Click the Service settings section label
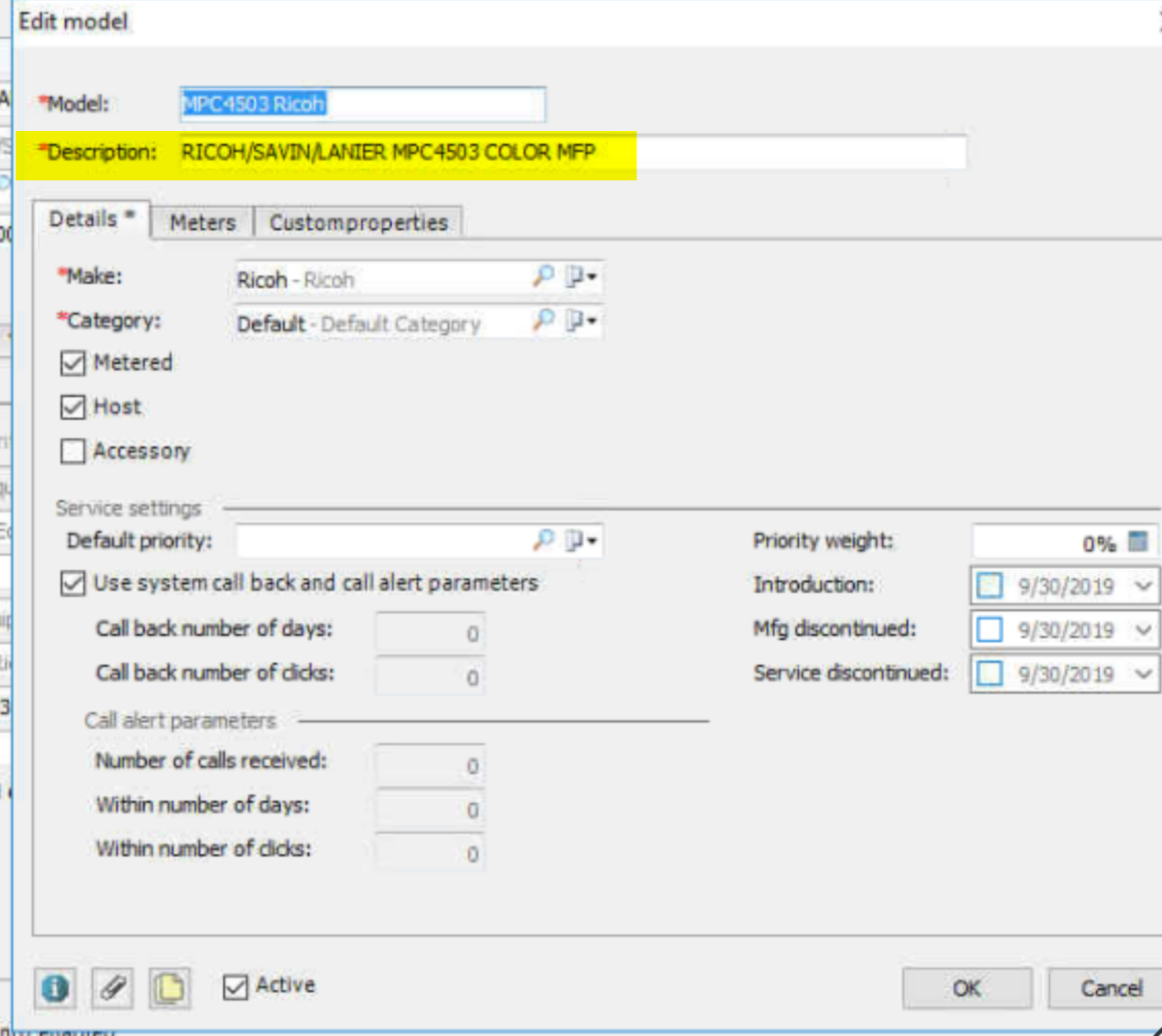 pyautogui.click(x=128, y=508)
